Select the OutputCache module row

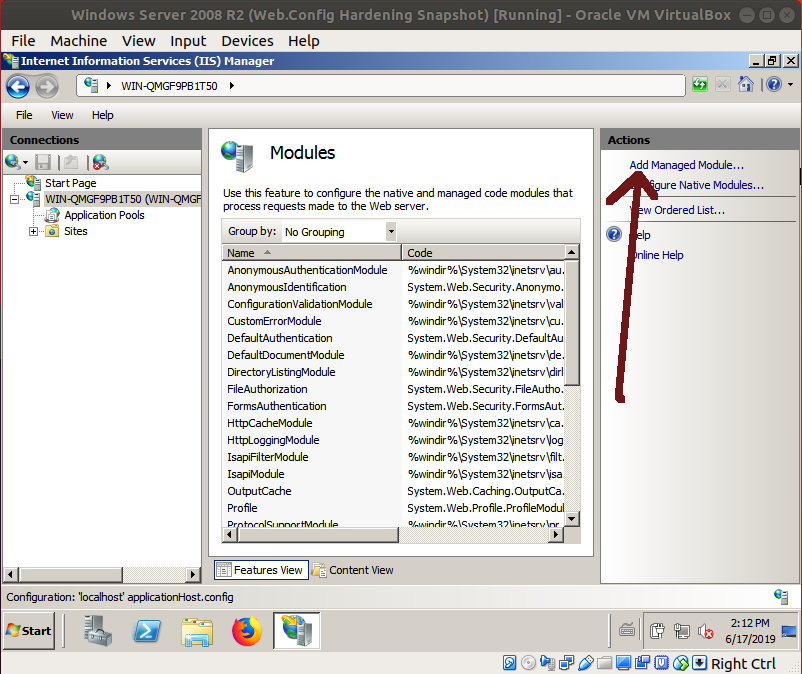click(393, 491)
